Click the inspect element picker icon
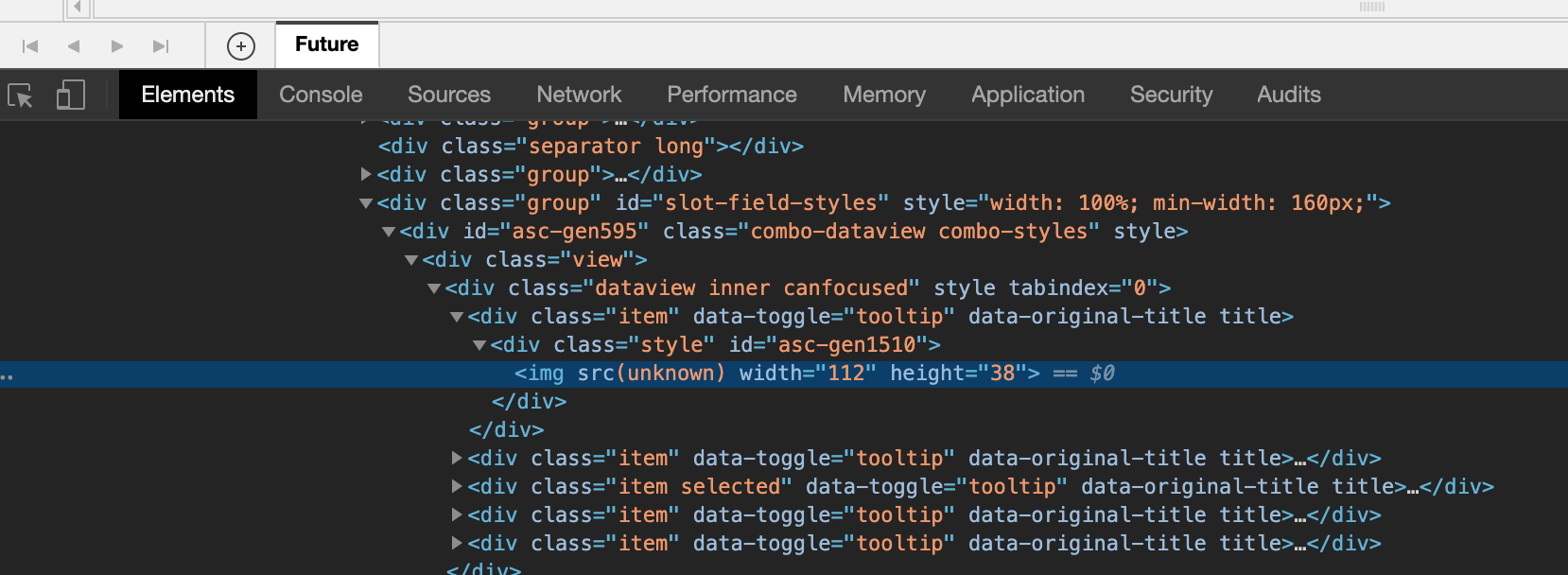1568x575 pixels. (20, 96)
